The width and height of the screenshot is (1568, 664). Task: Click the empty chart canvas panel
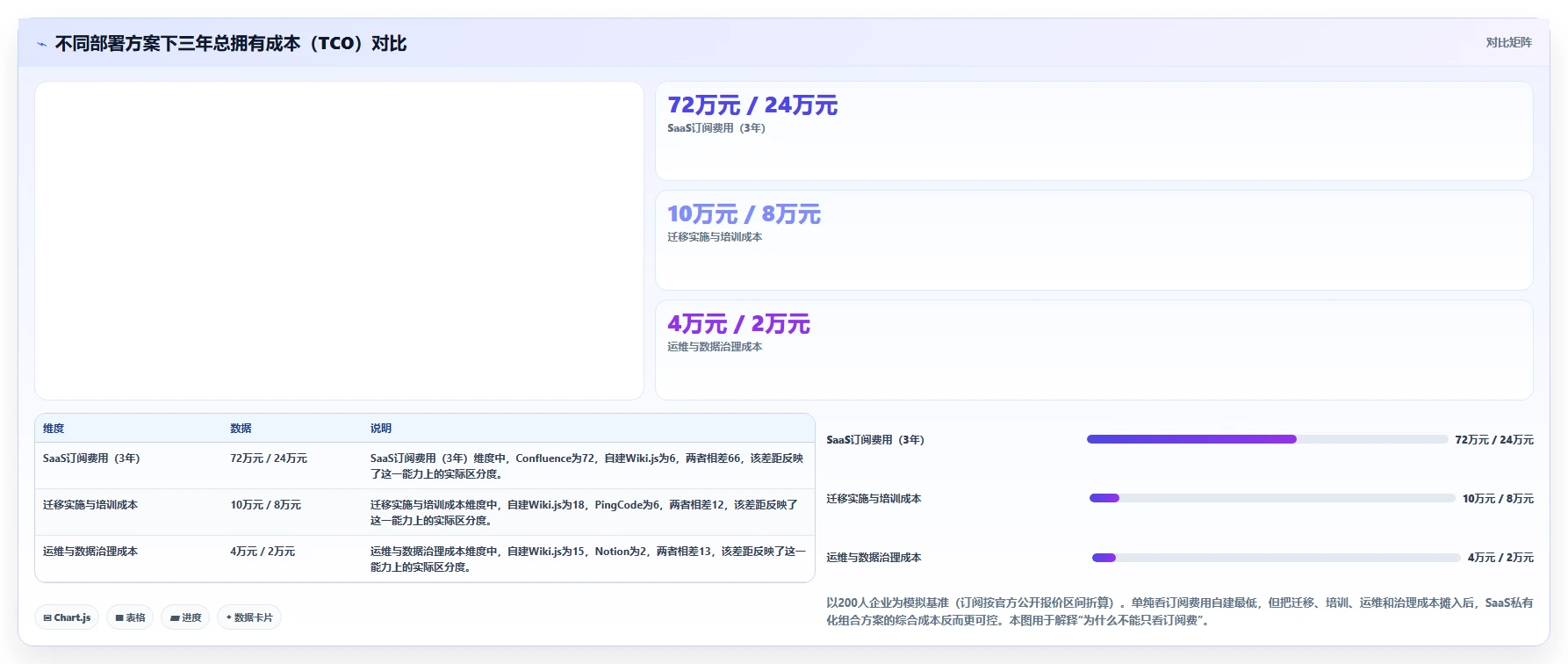(x=339, y=241)
